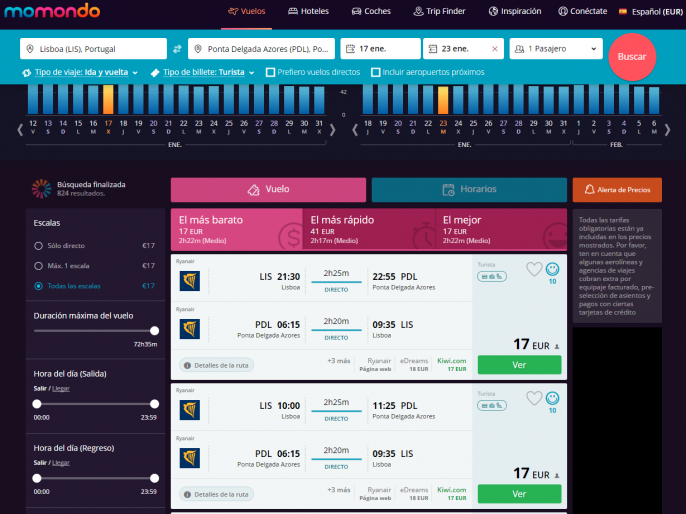Click the pin icon in Ponta Delgada field

198,49
